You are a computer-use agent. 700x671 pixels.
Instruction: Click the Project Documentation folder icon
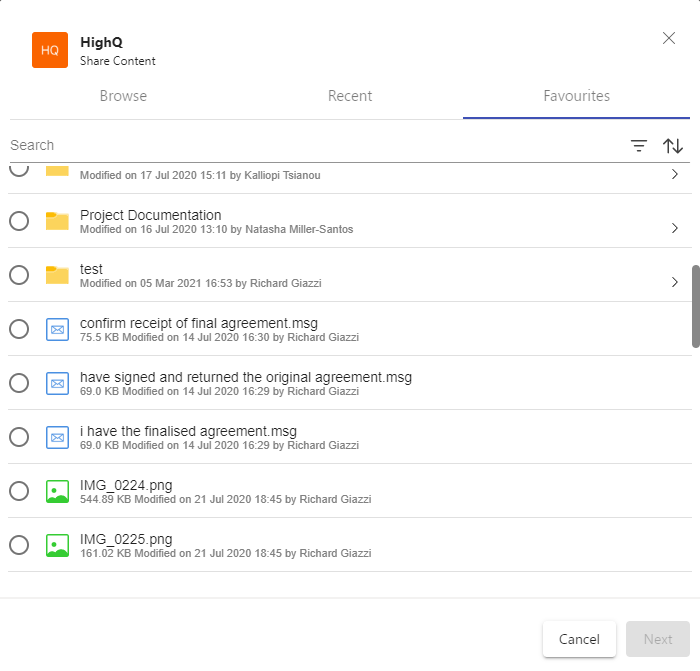click(57, 221)
